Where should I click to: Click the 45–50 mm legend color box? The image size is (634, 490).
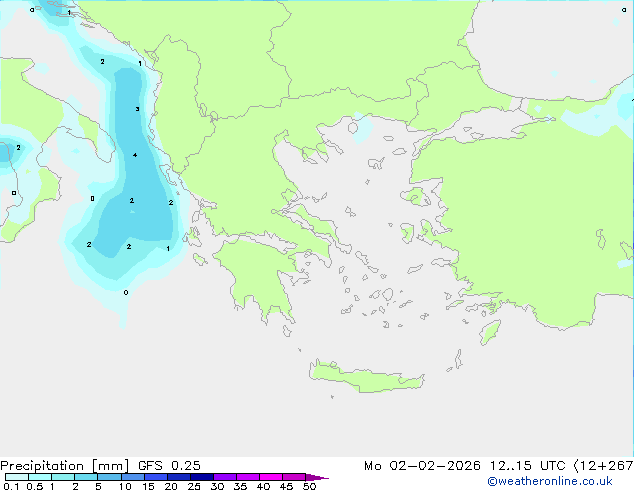294,477
